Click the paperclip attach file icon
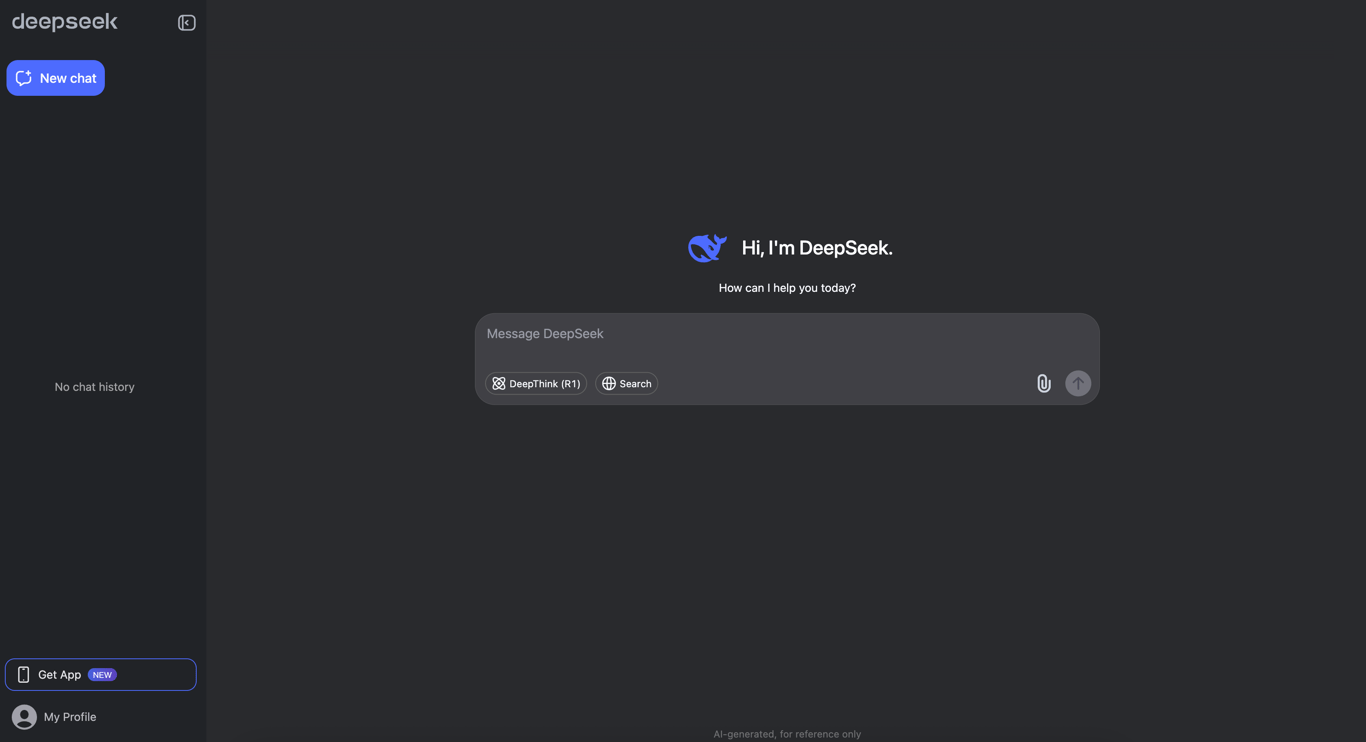The height and width of the screenshot is (742, 1366). pos(1043,384)
